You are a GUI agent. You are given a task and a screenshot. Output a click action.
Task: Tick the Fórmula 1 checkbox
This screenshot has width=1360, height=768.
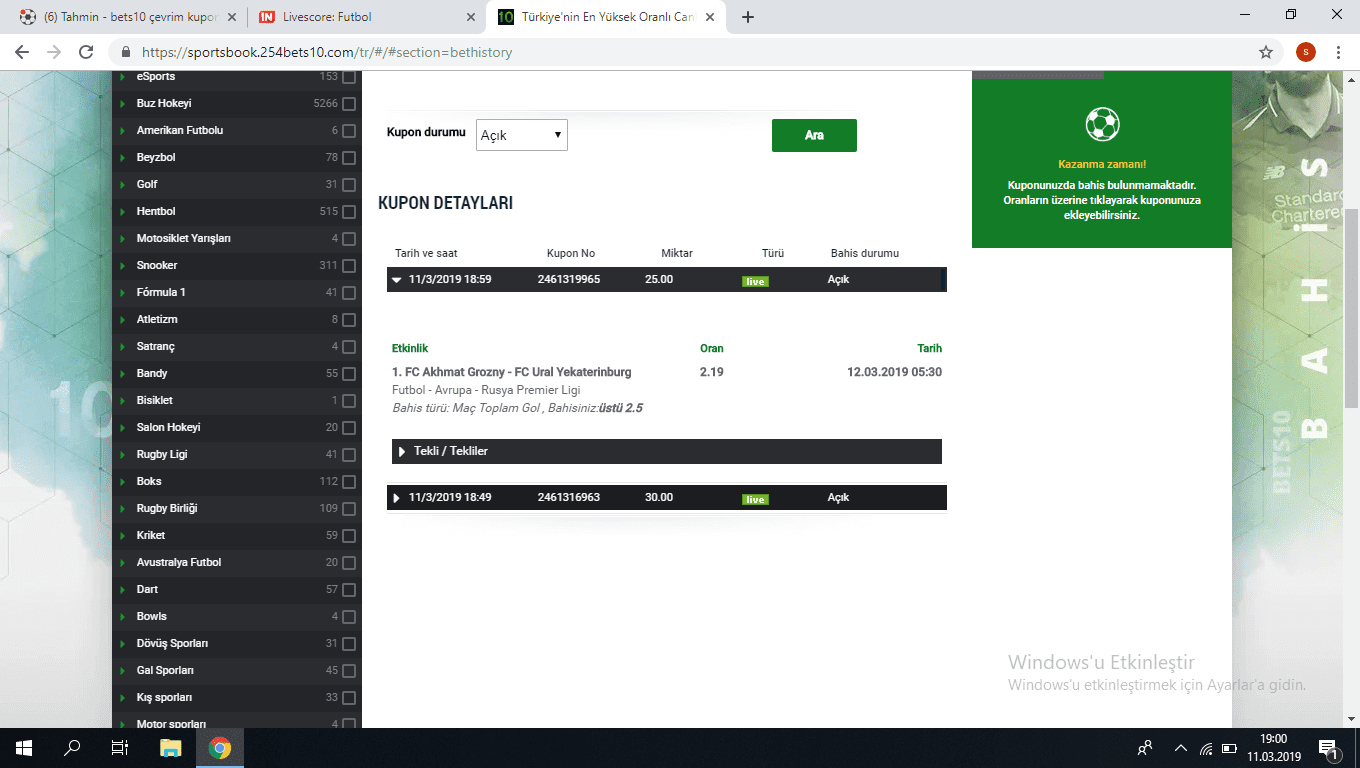click(349, 293)
